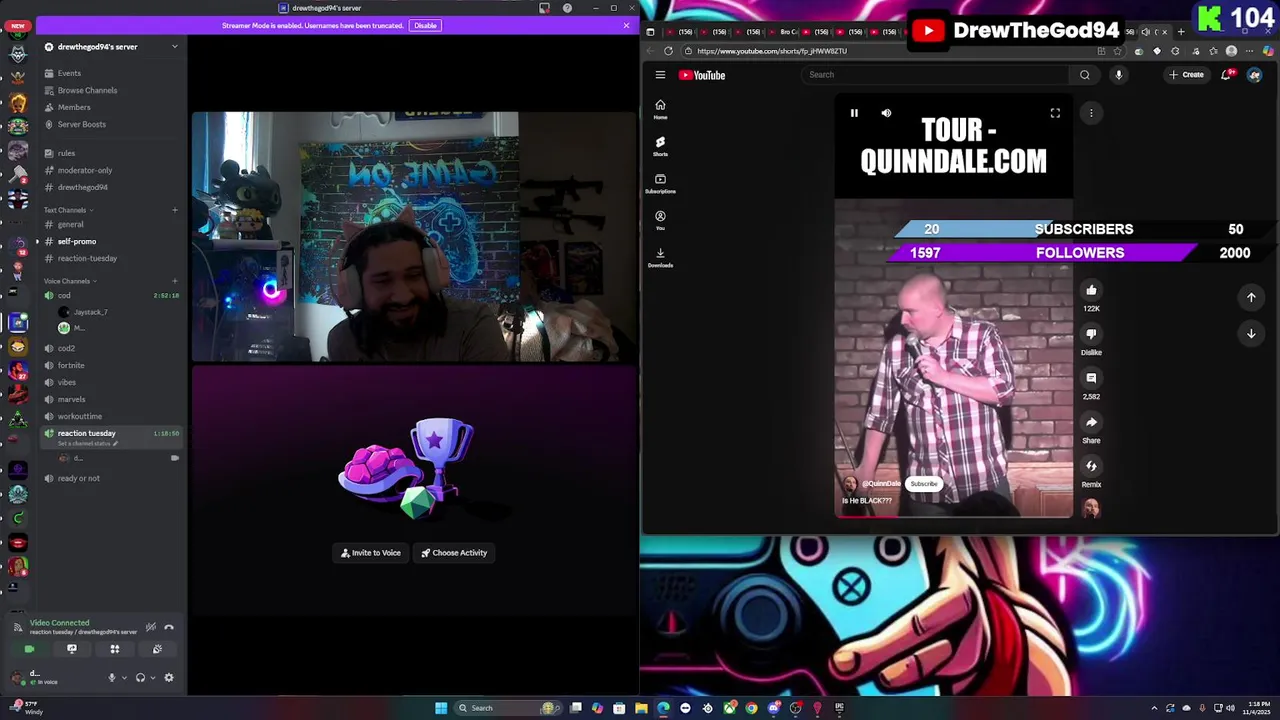Click Invite to Voice button
Image resolution: width=1280 pixels, height=720 pixels.
[x=370, y=553]
